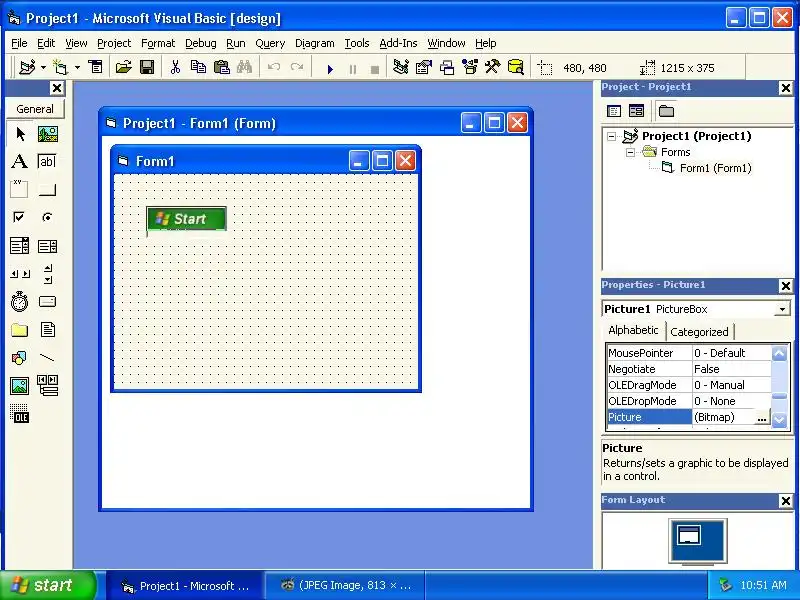800x600 pixels.
Task: Switch to the Alphabetic properties tab
Action: coord(633,330)
